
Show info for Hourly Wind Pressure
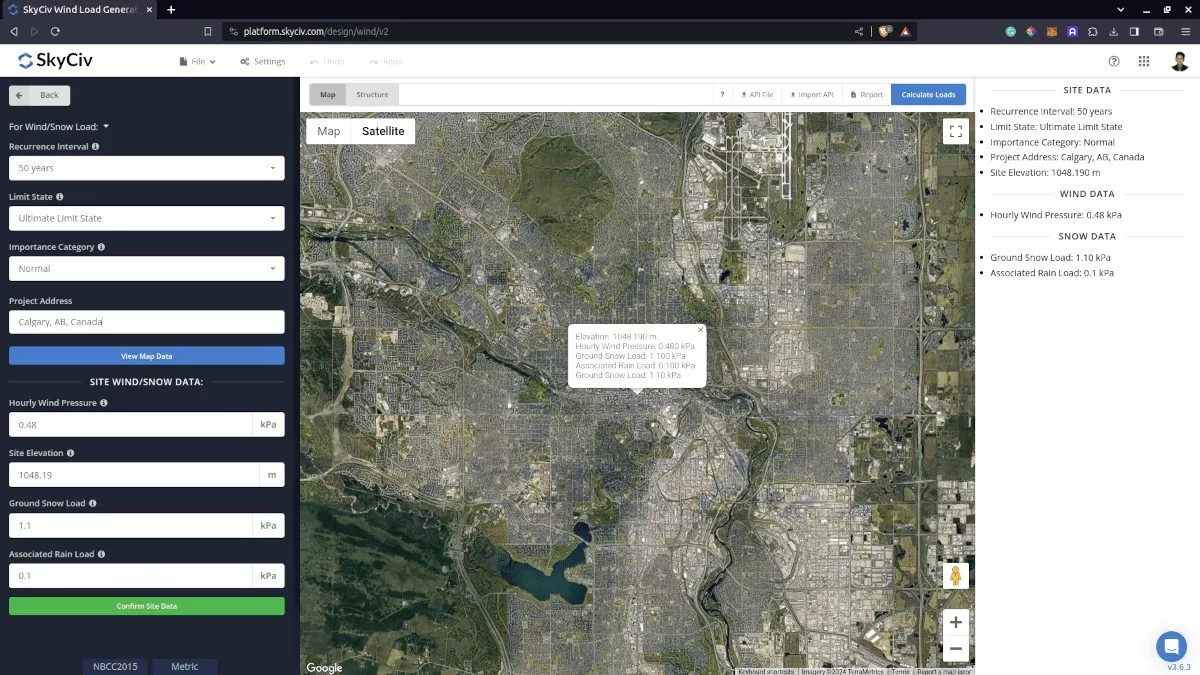click(104, 403)
